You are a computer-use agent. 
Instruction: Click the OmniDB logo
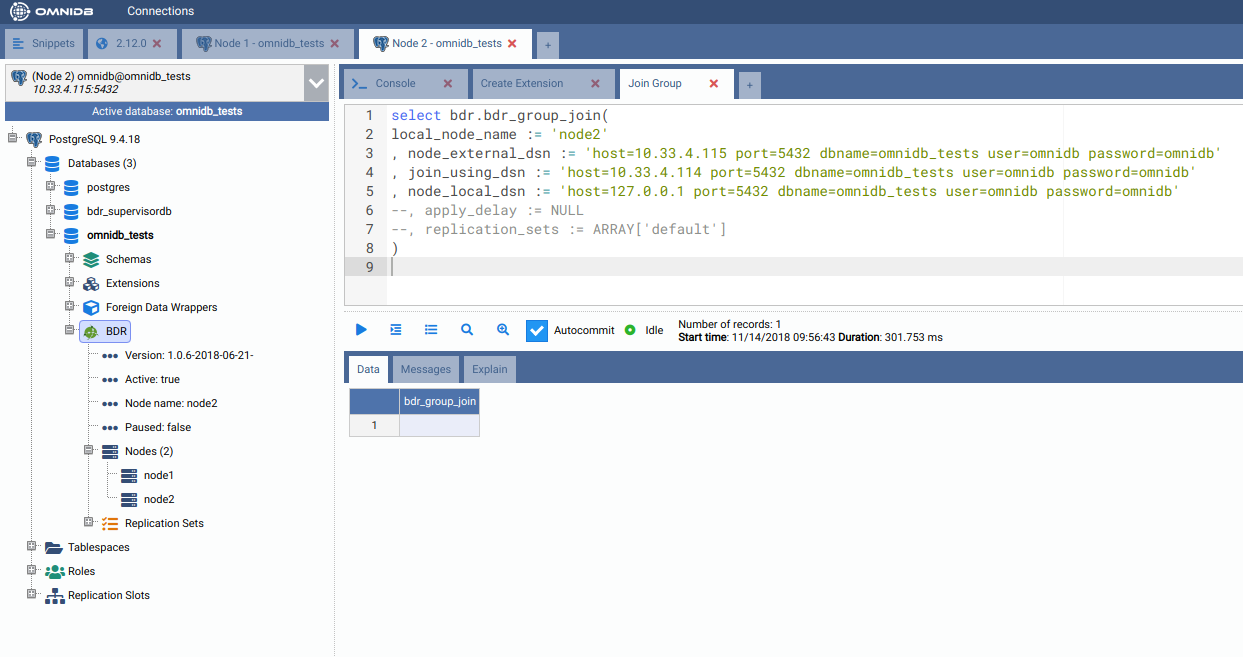point(52,11)
